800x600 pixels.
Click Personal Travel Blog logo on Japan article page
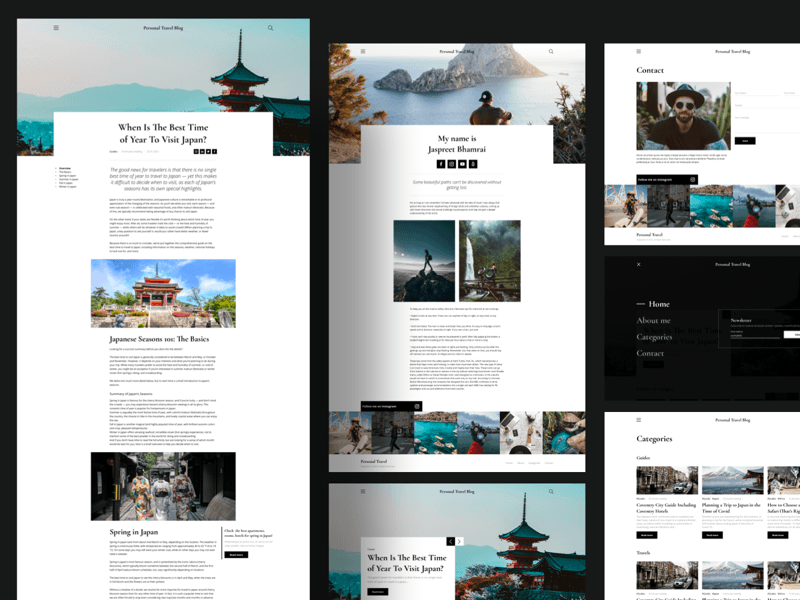click(x=163, y=28)
